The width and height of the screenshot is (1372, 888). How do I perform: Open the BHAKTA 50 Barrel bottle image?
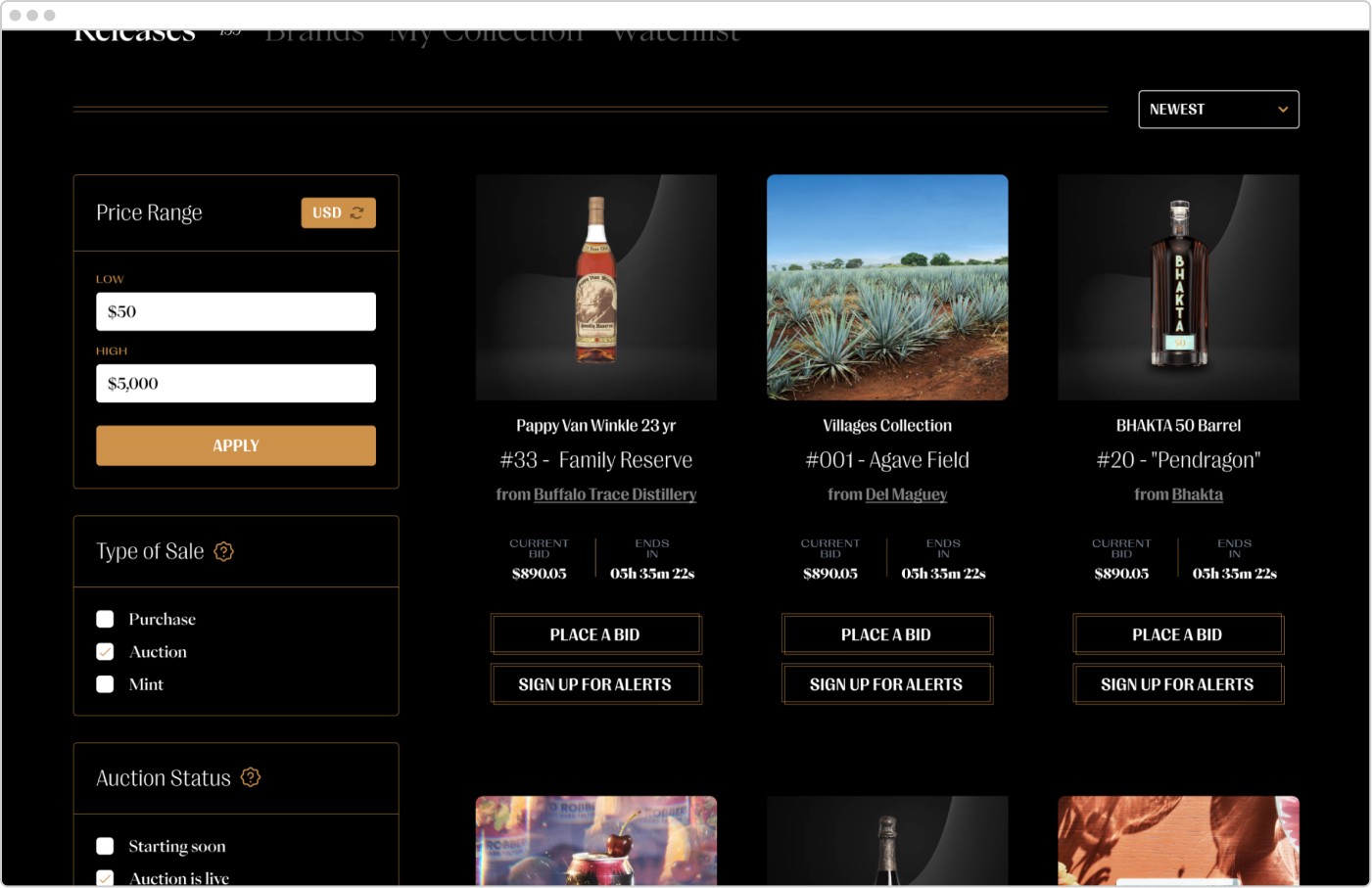(1178, 287)
